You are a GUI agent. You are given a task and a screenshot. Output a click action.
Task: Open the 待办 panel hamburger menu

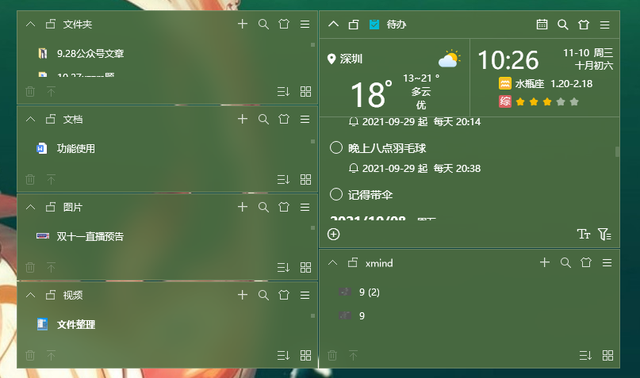605,25
